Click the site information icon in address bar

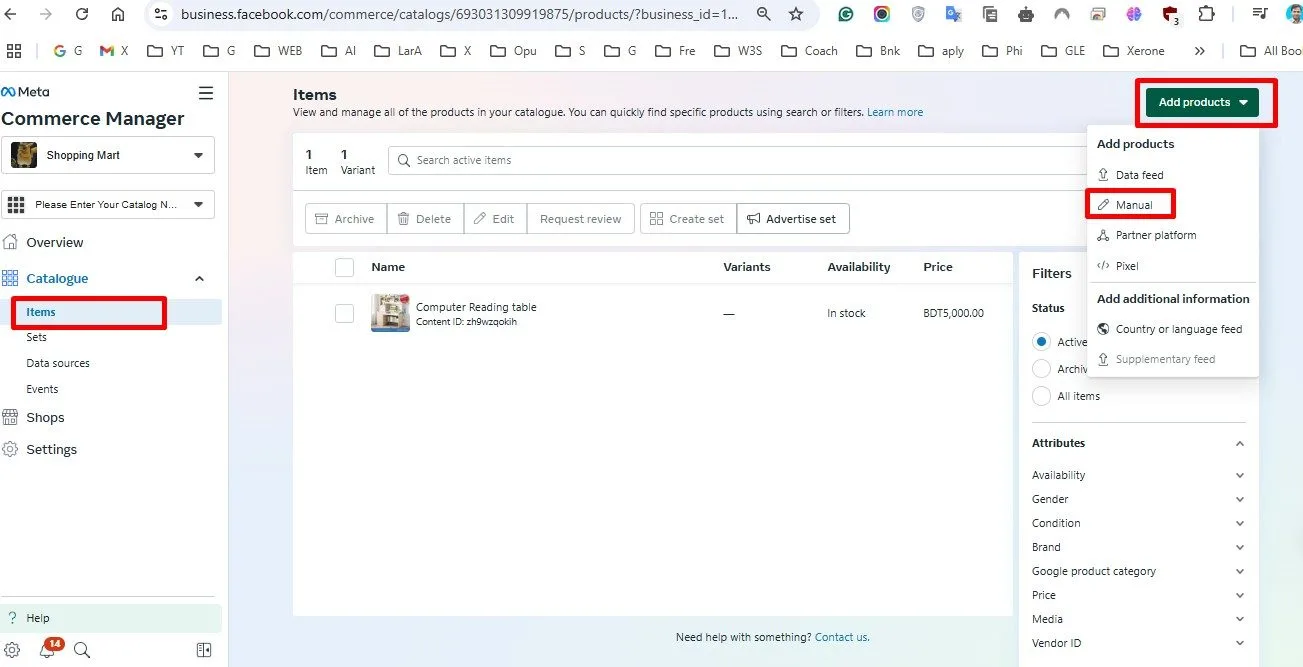160,14
